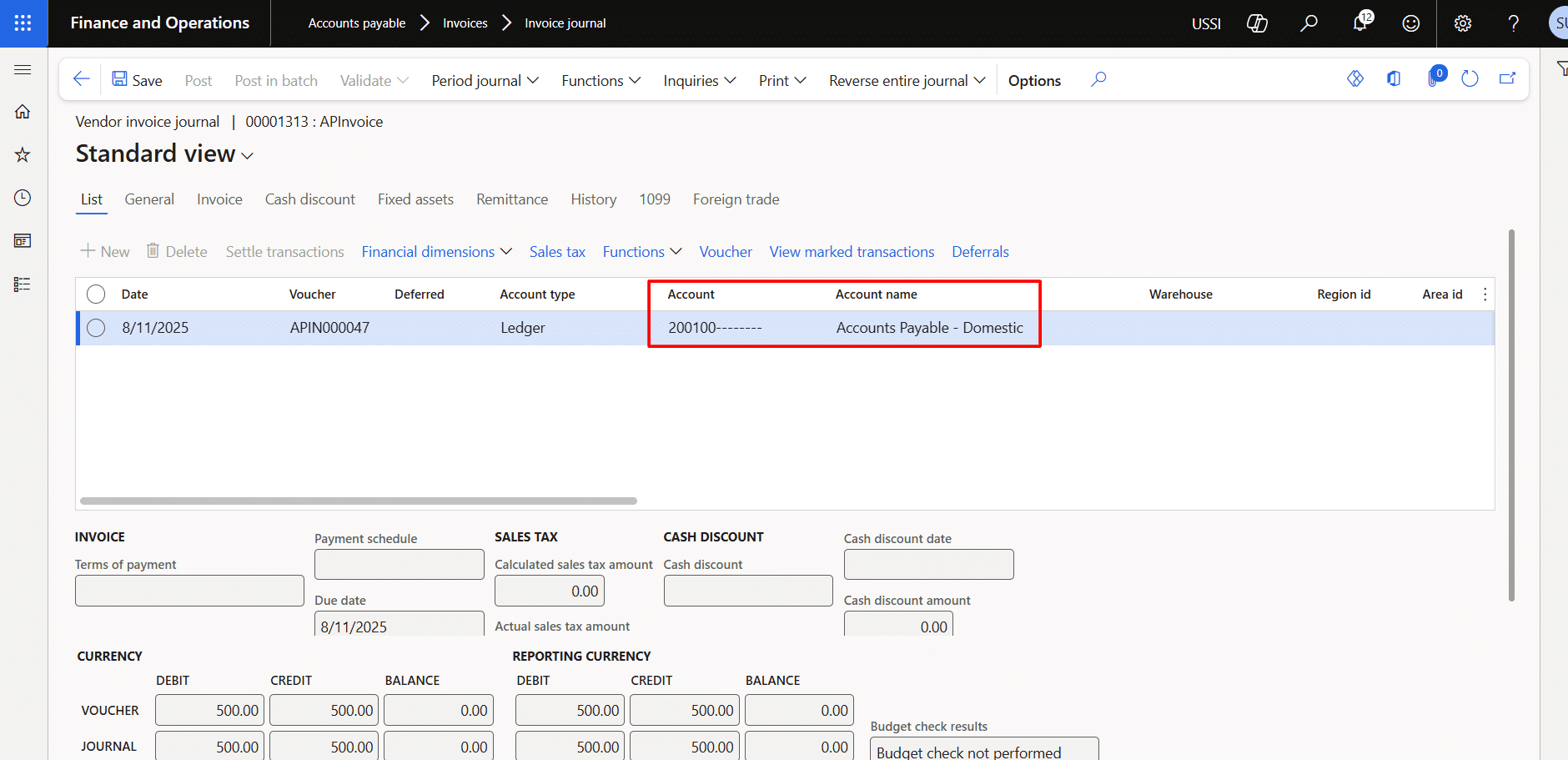Switch to the Fixed assets tab
The height and width of the screenshot is (760, 1568).
[x=415, y=199]
